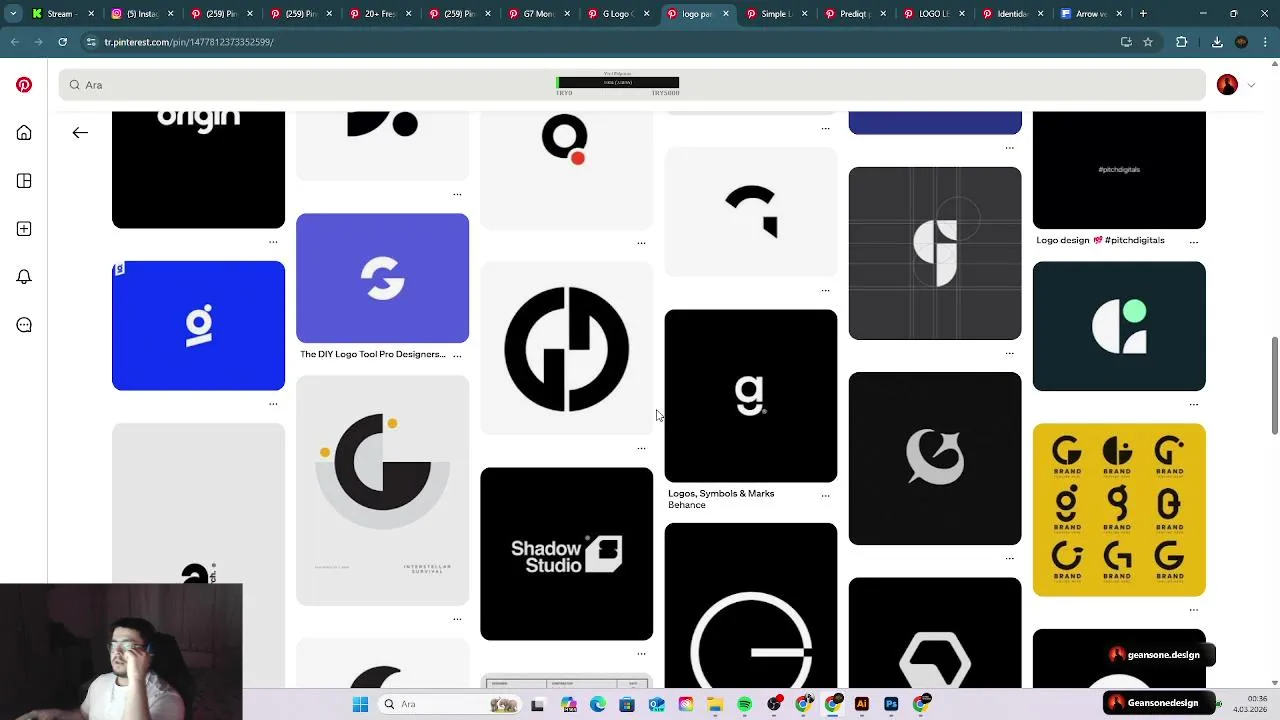Open more options for Logos, Symbols & Marks pin

(x=825, y=495)
